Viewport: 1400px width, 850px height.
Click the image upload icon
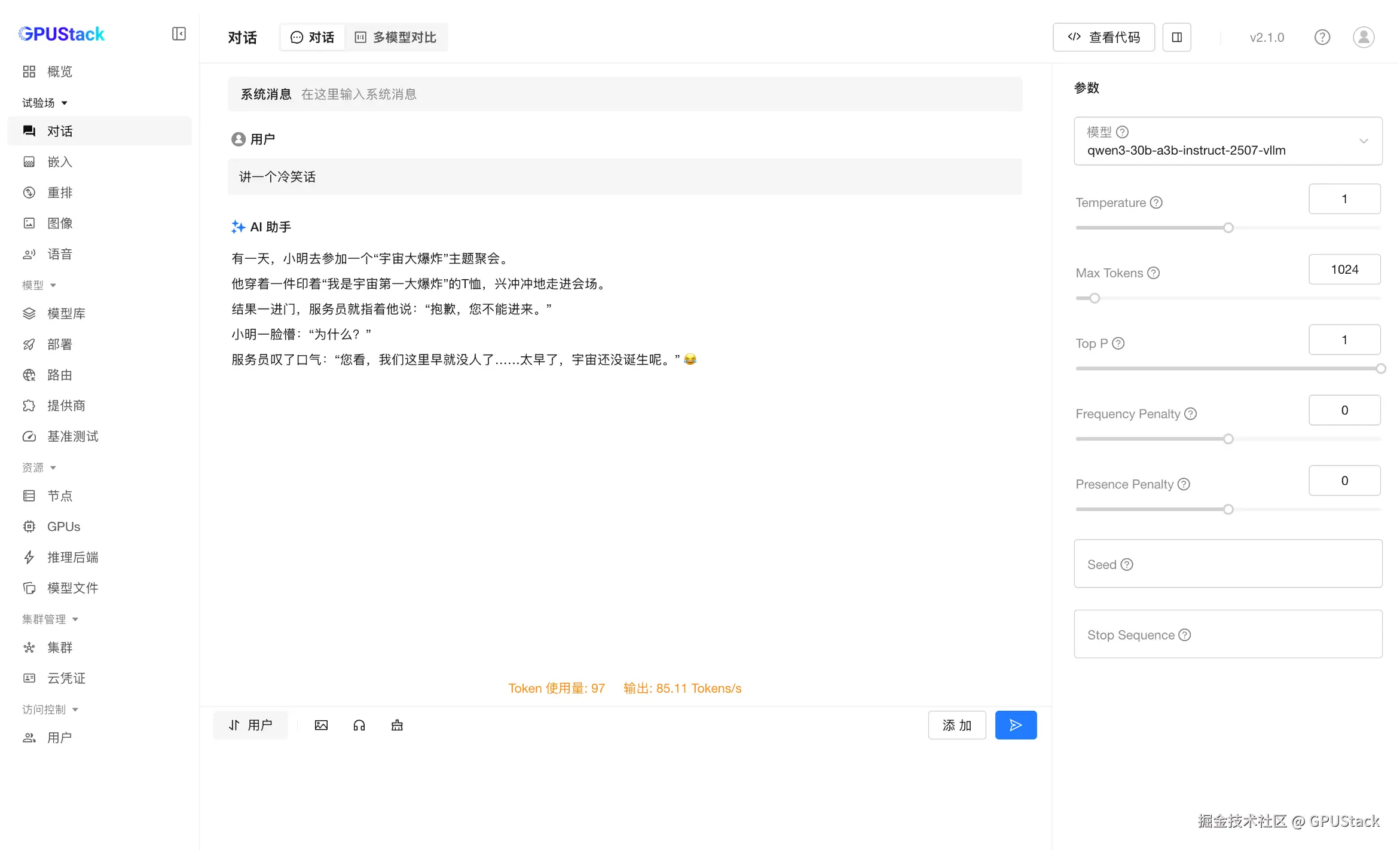321,725
